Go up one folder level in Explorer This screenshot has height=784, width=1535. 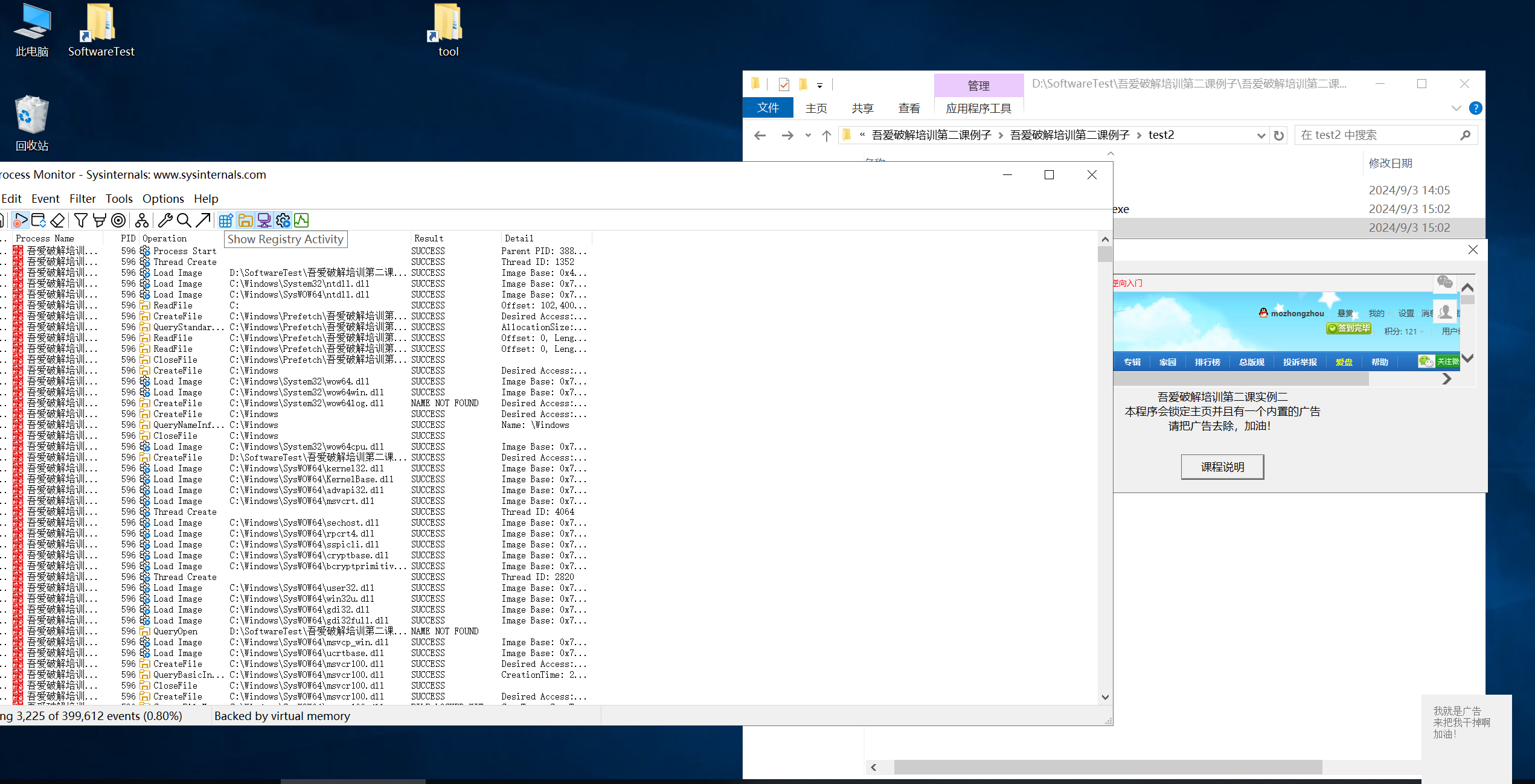tap(826, 135)
